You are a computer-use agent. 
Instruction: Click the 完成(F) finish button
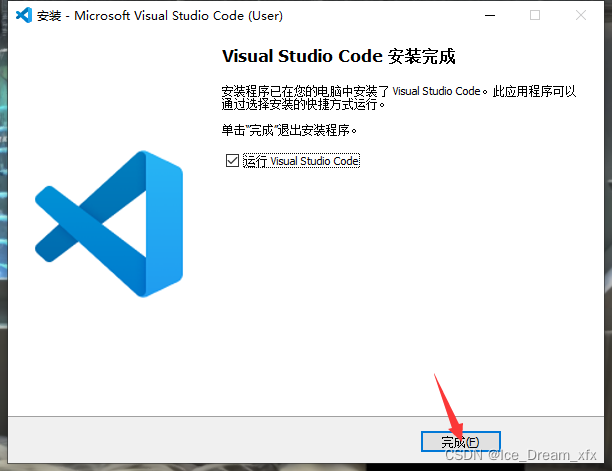[x=461, y=442]
